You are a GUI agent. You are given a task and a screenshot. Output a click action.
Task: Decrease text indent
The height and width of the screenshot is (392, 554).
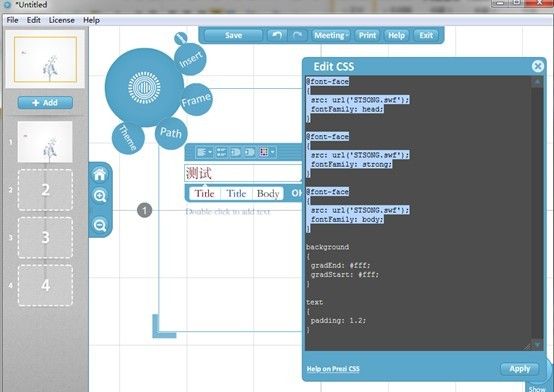point(235,152)
